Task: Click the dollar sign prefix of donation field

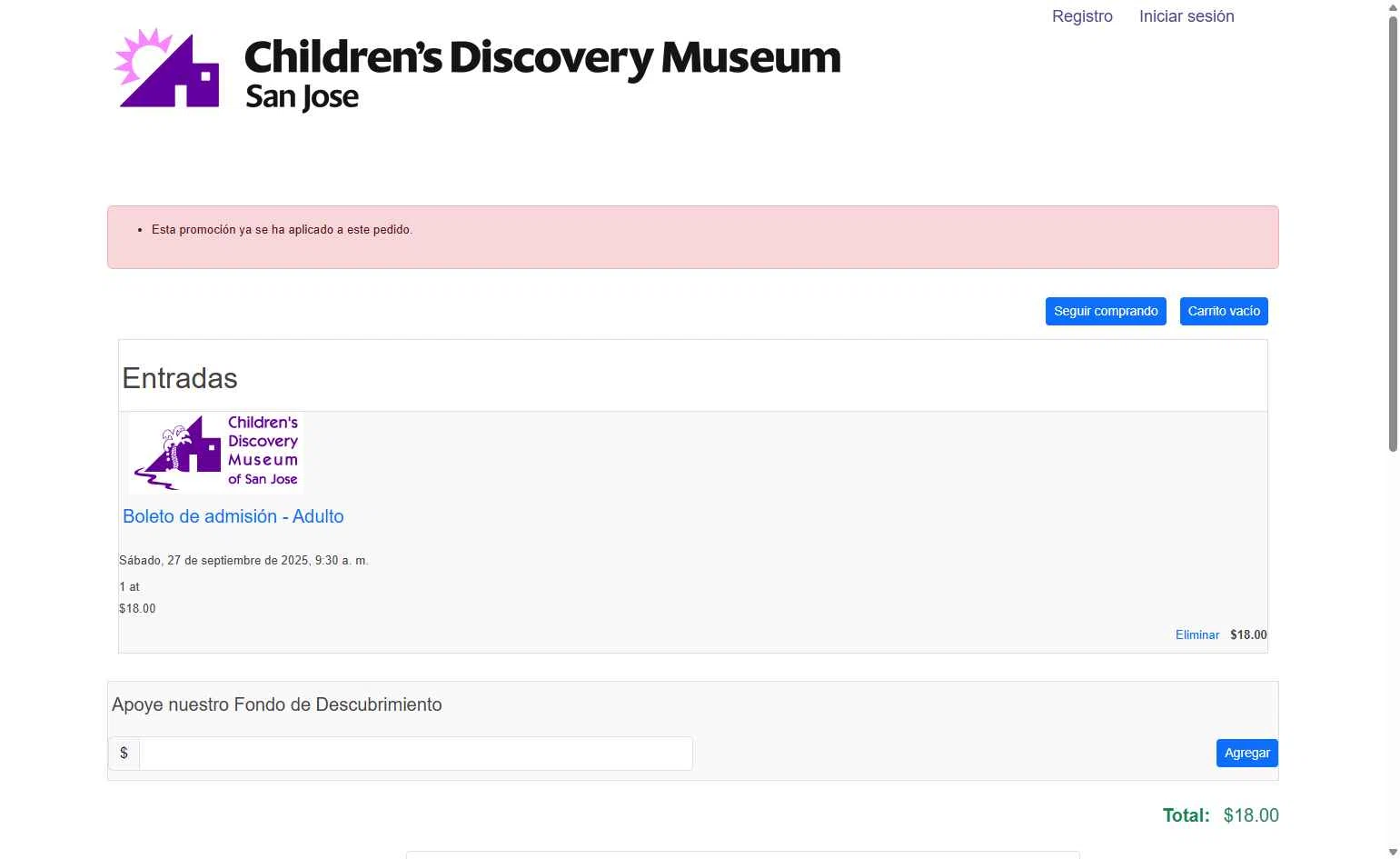Action: [124, 754]
